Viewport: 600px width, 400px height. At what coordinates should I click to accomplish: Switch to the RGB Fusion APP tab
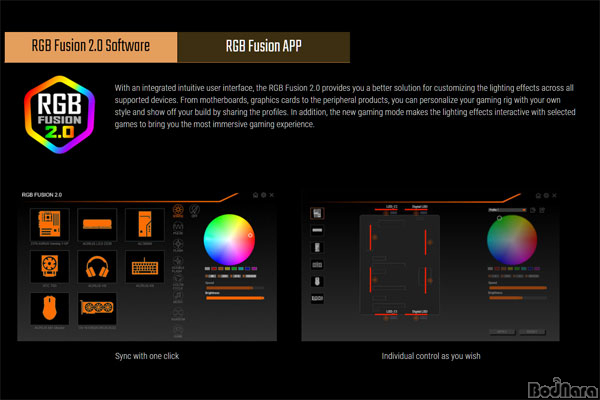click(x=264, y=47)
